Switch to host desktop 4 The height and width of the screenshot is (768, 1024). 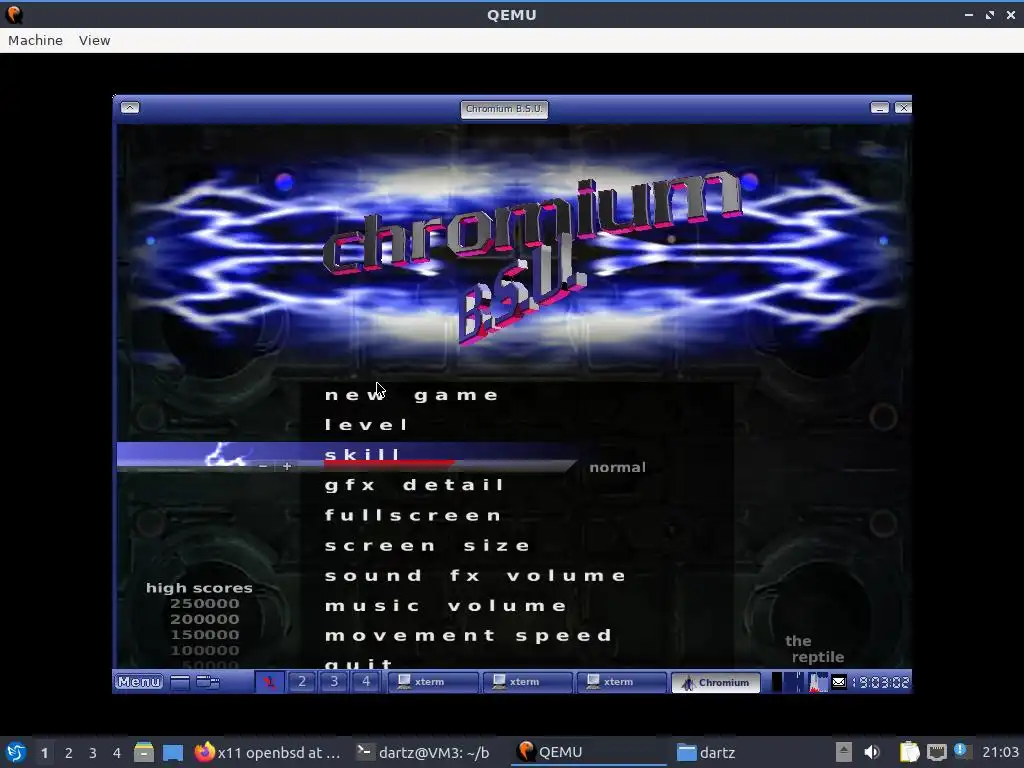tap(117, 753)
